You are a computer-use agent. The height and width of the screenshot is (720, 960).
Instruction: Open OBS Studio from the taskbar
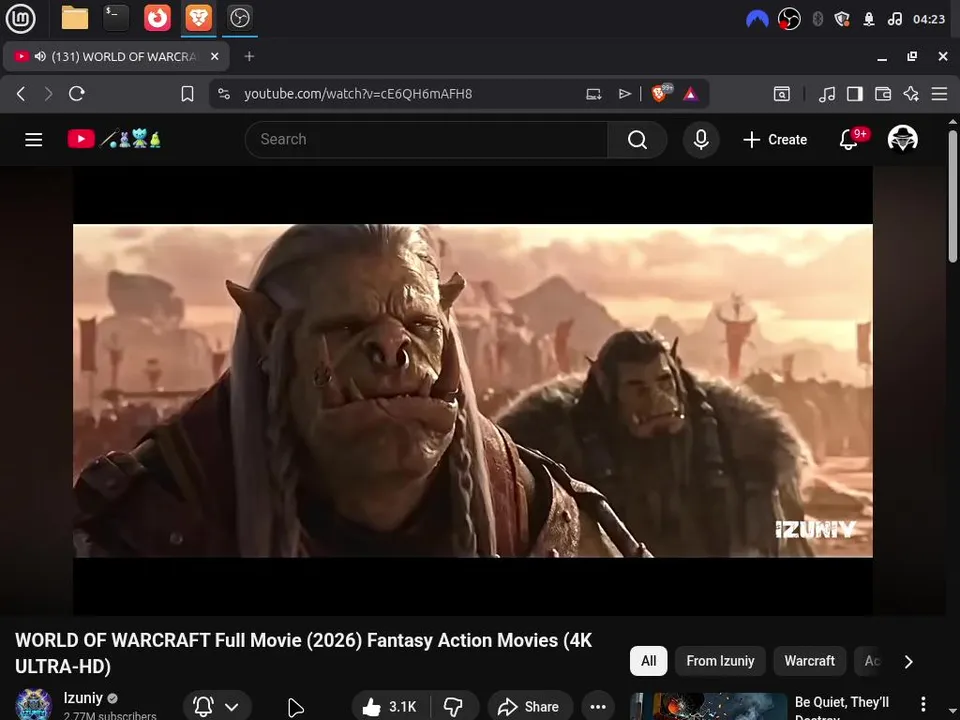239,18
